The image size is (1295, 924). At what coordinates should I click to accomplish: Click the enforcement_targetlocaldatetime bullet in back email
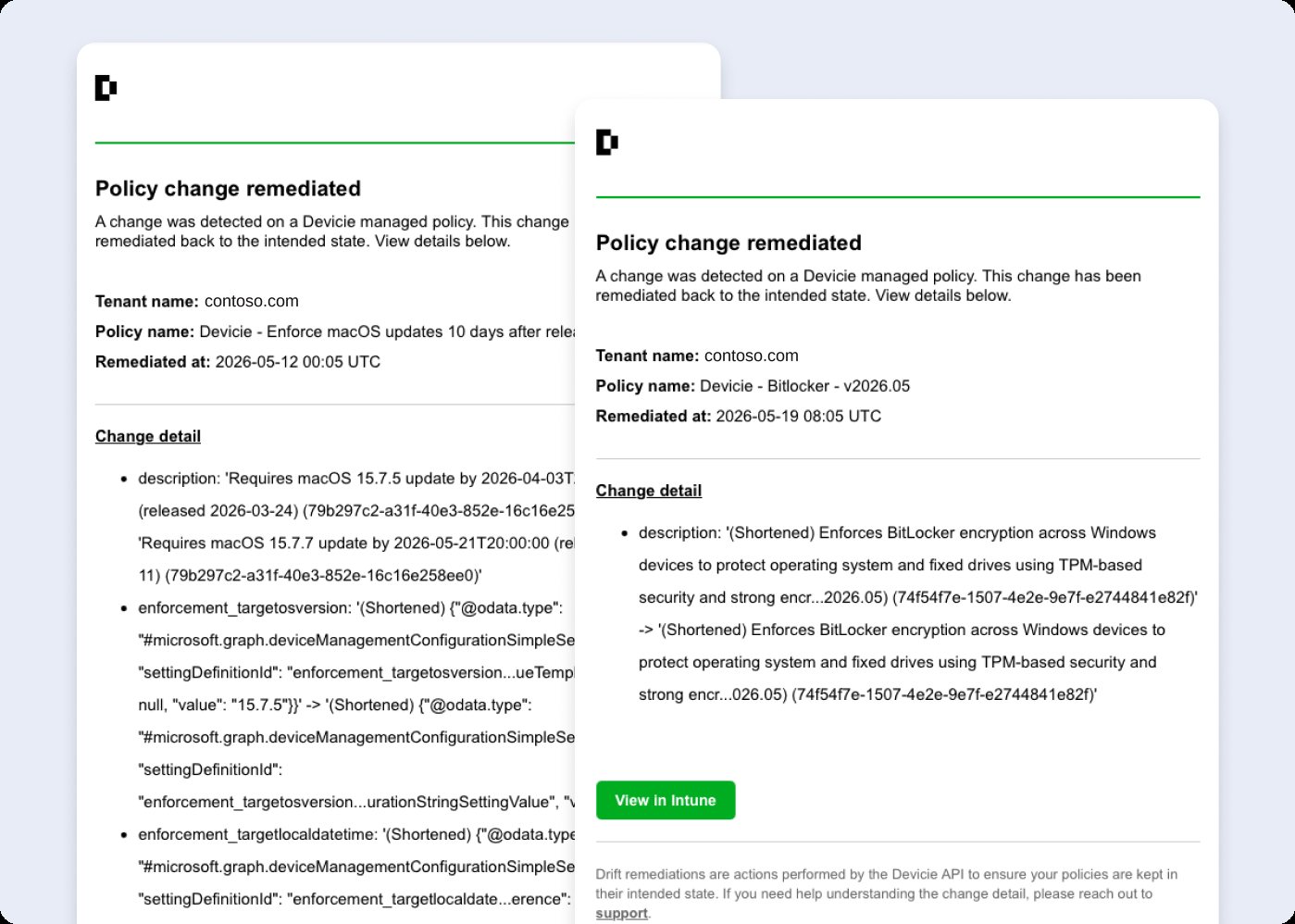point(356,867)
